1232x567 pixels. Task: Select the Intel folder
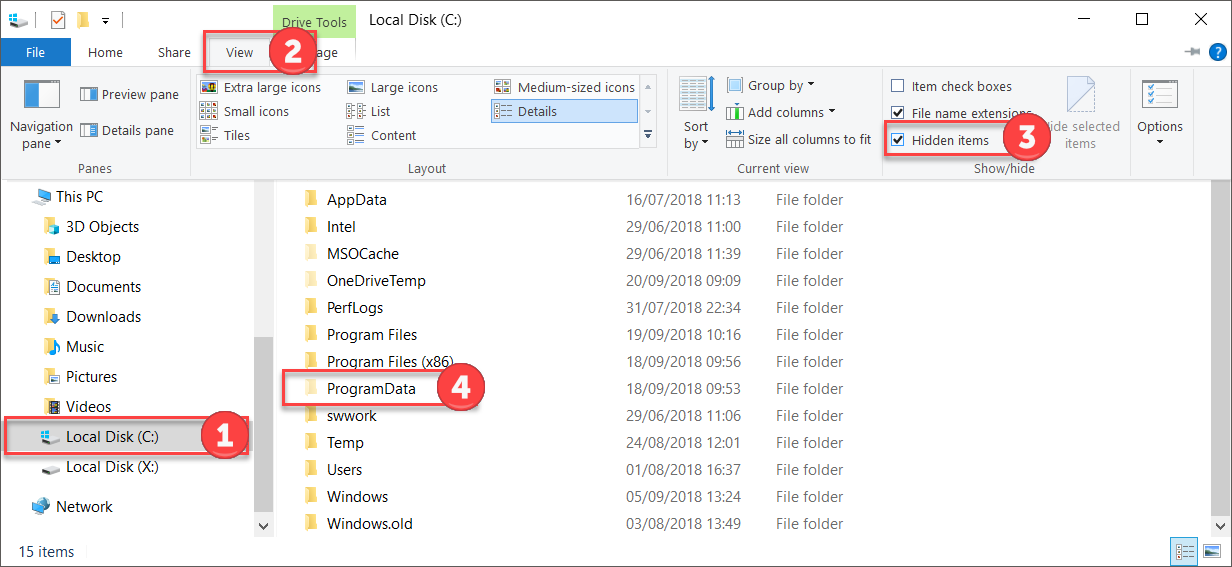tap(341, 227)
